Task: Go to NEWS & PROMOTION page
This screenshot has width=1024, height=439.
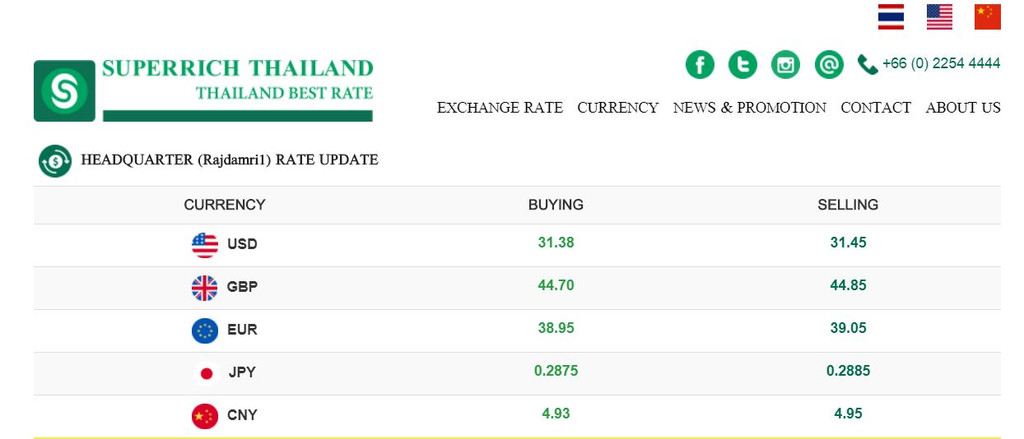Action: point(750,108)
